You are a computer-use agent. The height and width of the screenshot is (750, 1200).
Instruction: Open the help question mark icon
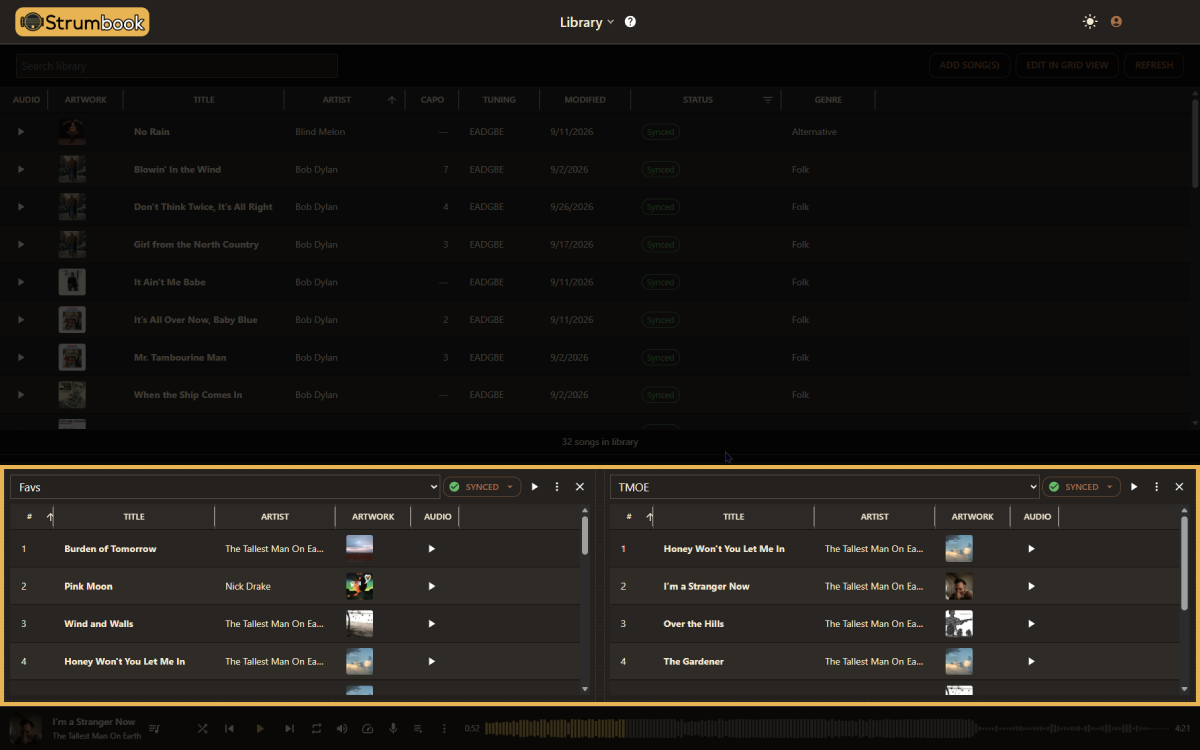click(630, 21)
